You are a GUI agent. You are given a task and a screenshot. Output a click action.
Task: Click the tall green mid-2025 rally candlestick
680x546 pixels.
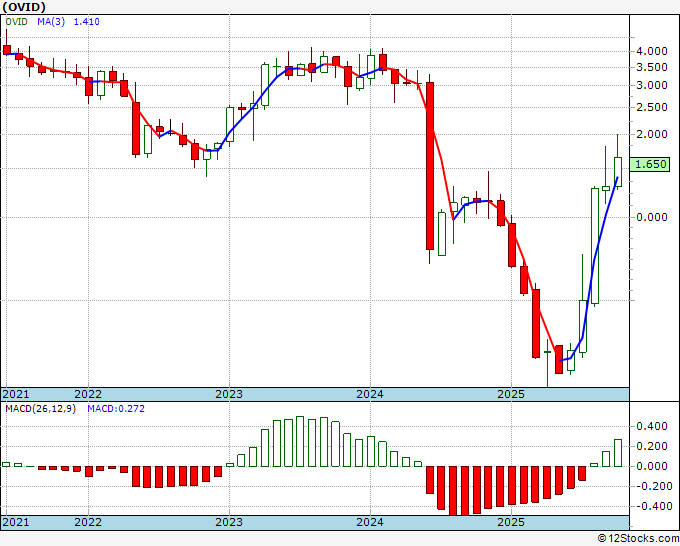click(x=595, y=246)
